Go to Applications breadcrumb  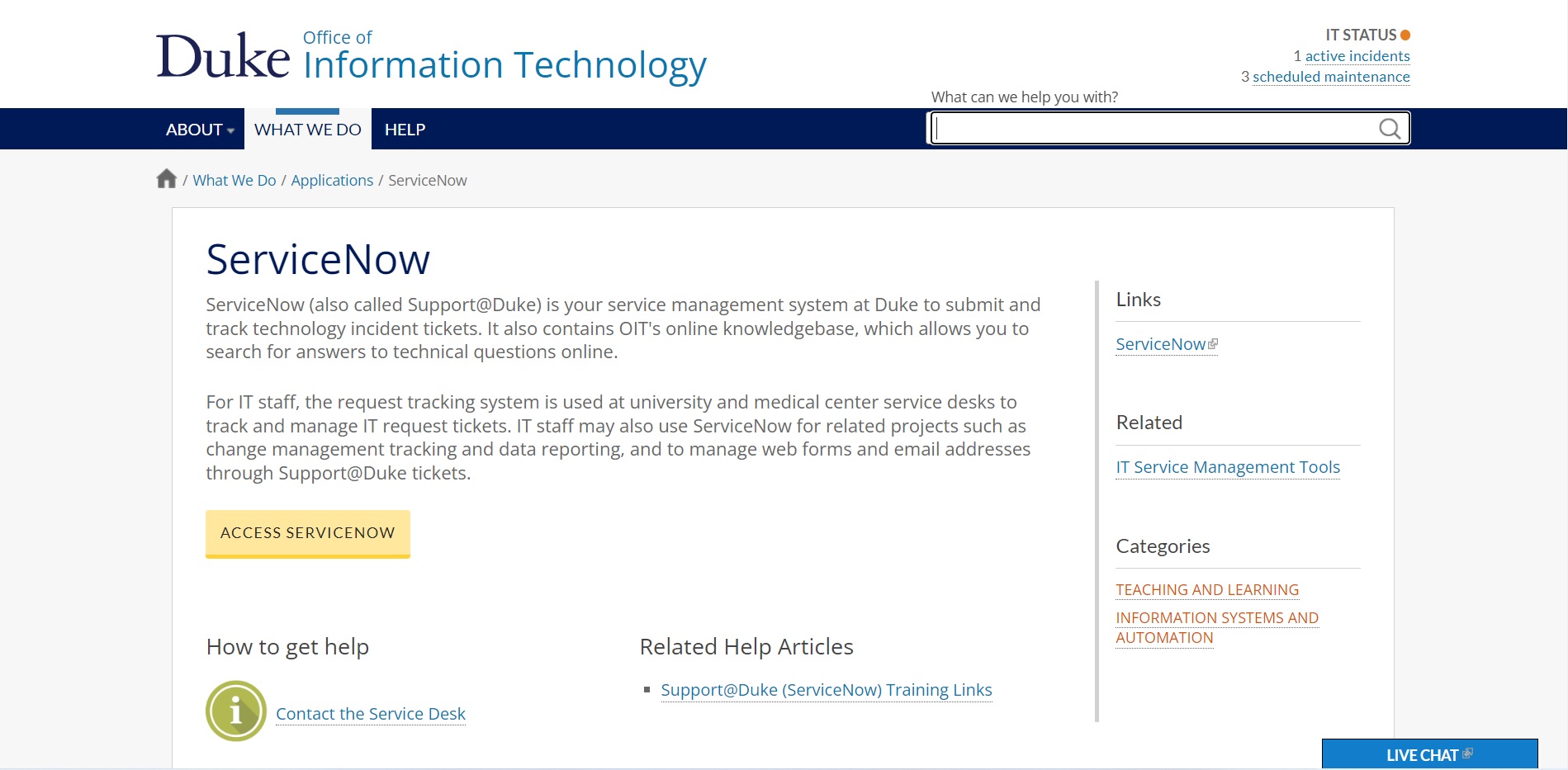pyautogui.click(x=332, y=180)
